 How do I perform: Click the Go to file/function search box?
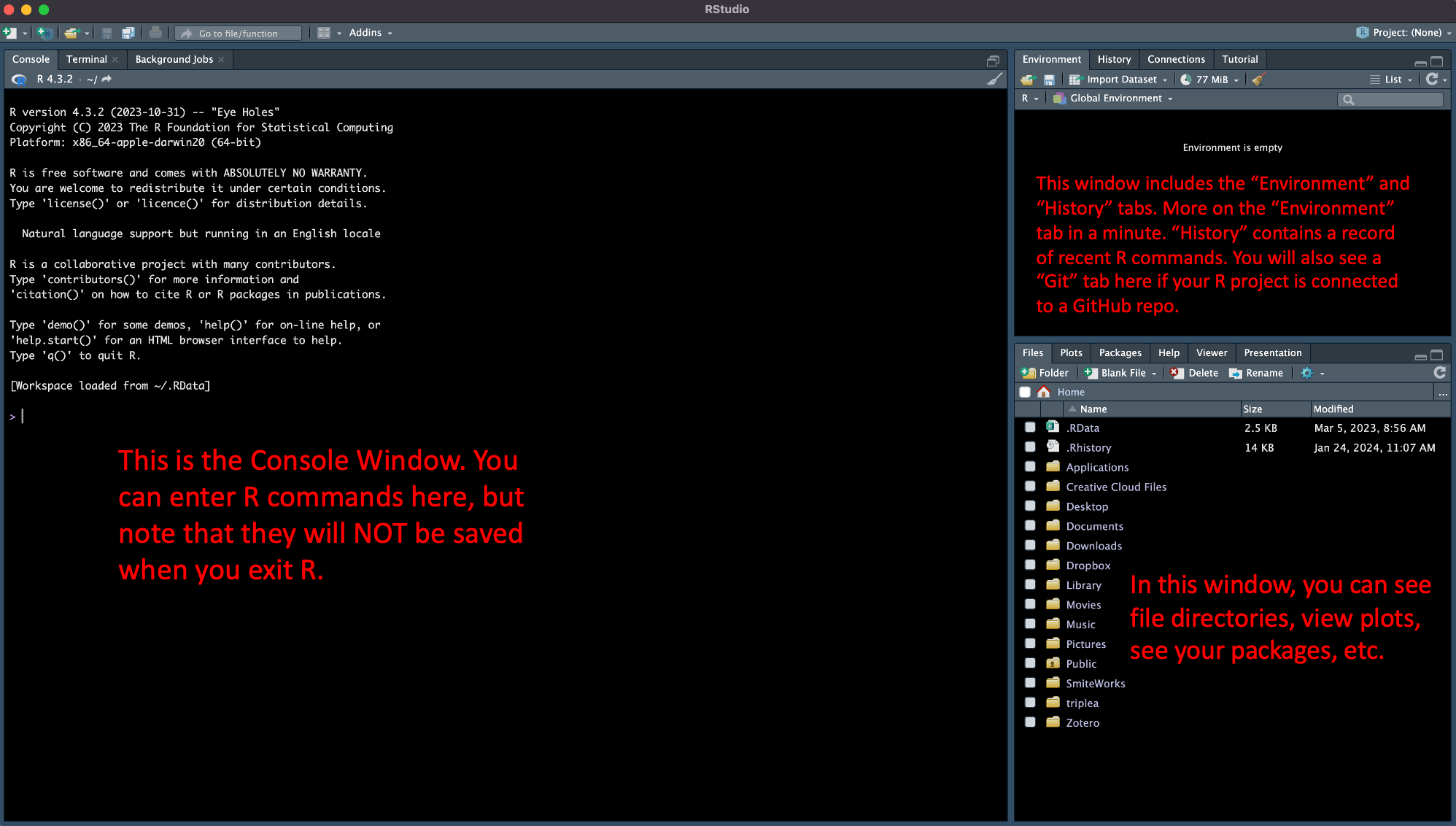[x=239, y=34]
